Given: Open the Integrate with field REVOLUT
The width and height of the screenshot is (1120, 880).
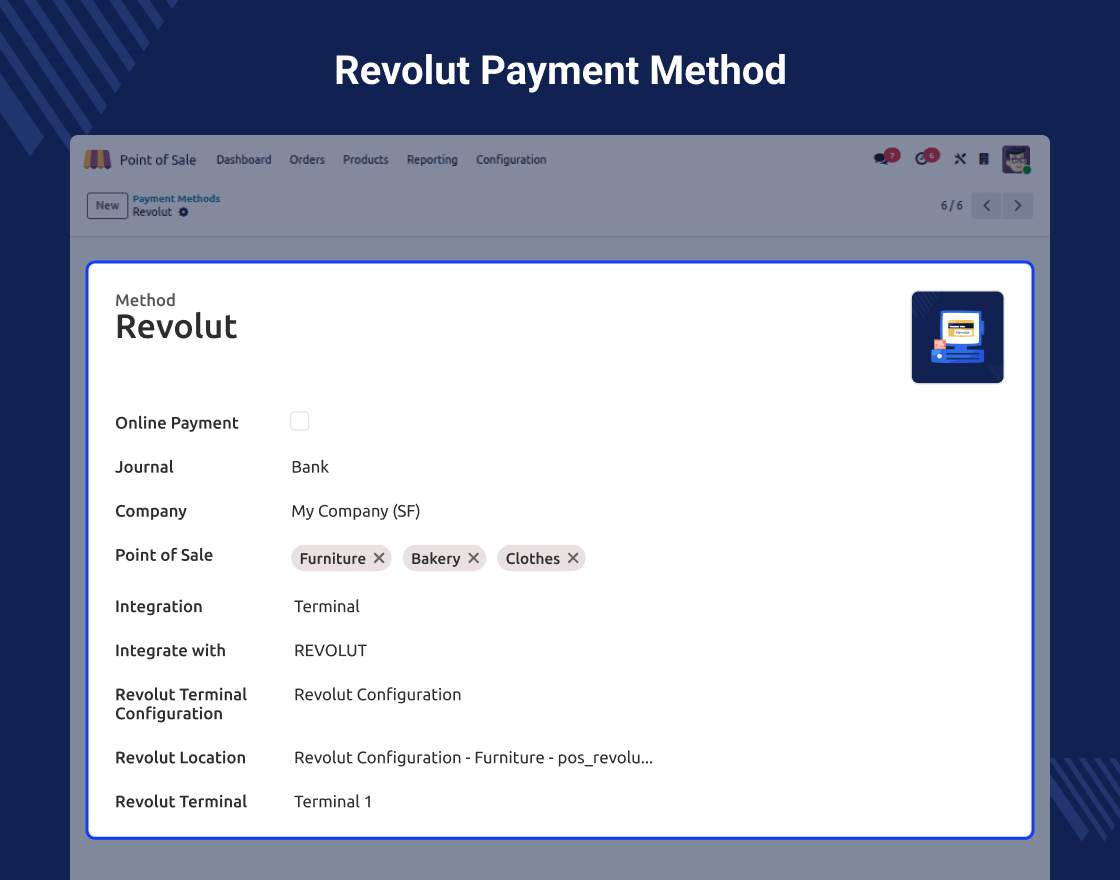Looking at the screenshot, I should (x=331, y=651).
